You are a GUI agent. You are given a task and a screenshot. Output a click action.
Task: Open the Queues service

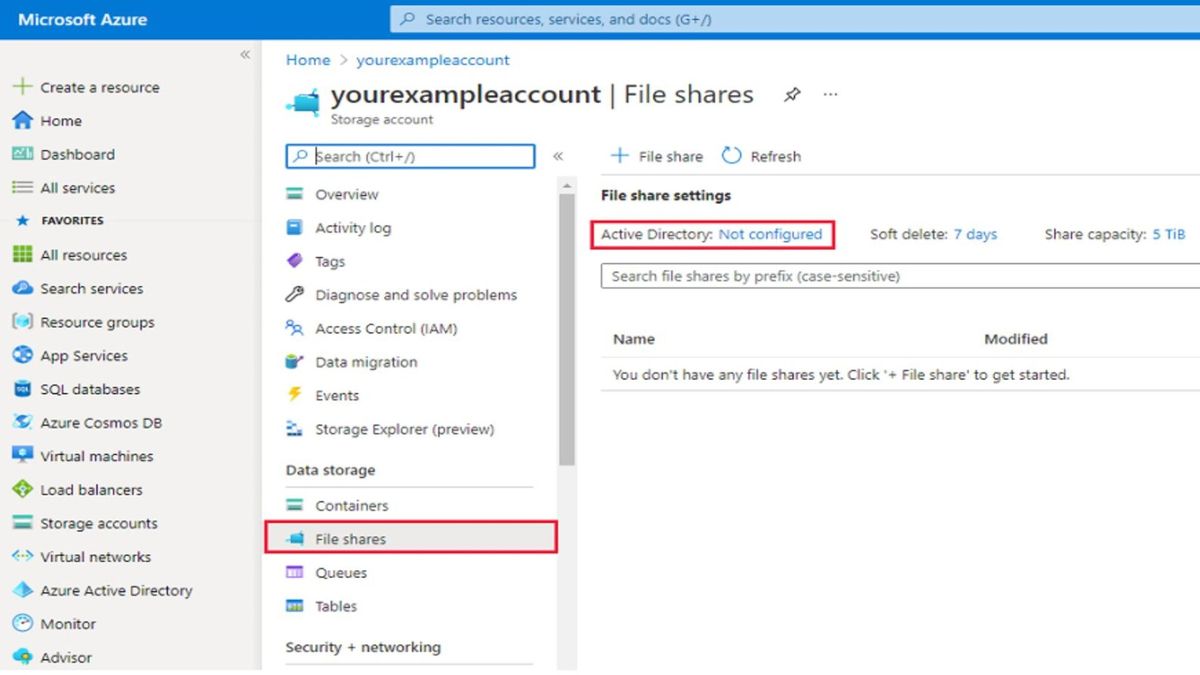point(344,572)
